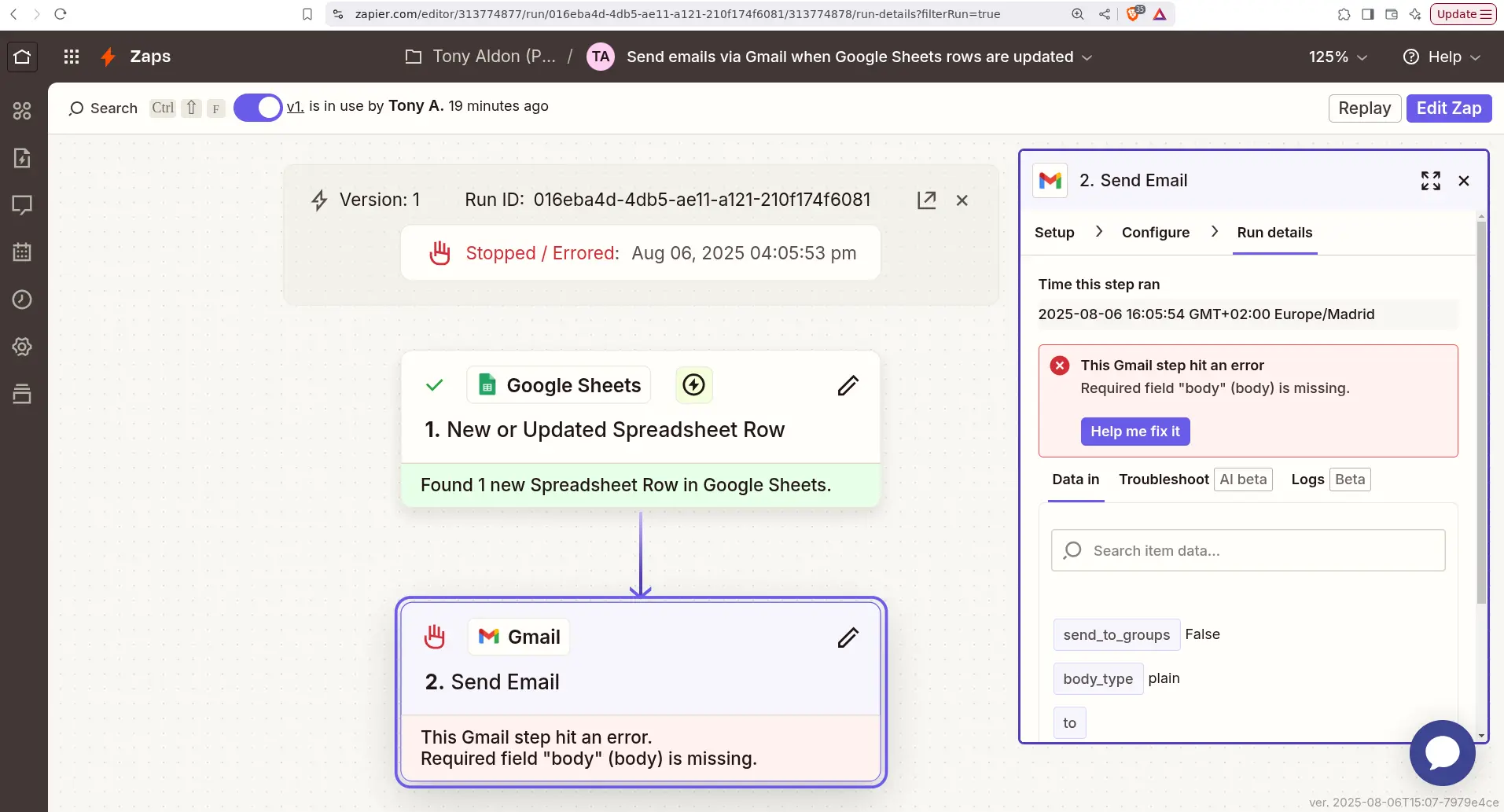Open run history via the clock sidebar icon

pos(21,299)
